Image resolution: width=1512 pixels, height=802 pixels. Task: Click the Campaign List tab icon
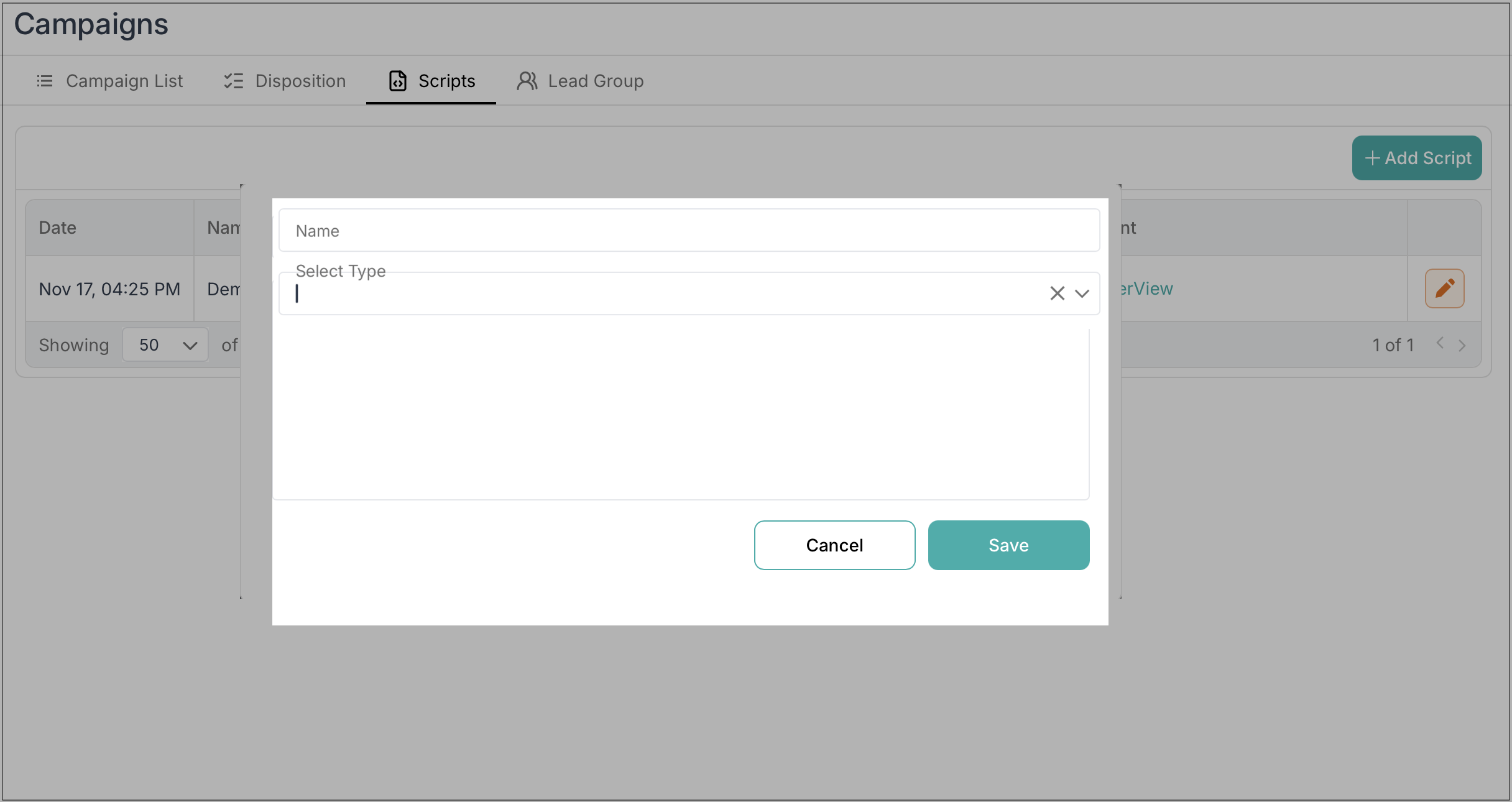[45, 81]
